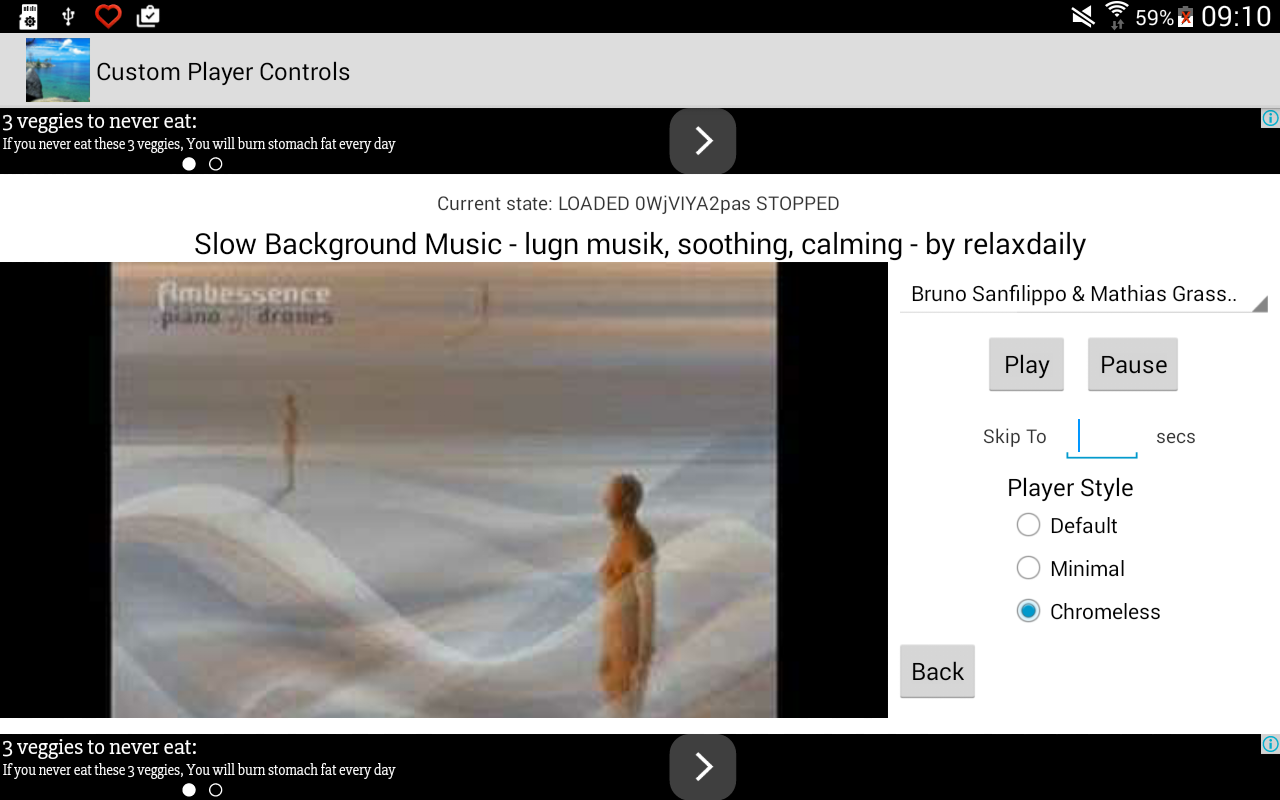Tap the red heart notification icon
Image resolution: width=1280 pixels, height=800 pixels.
pos(108,16)
